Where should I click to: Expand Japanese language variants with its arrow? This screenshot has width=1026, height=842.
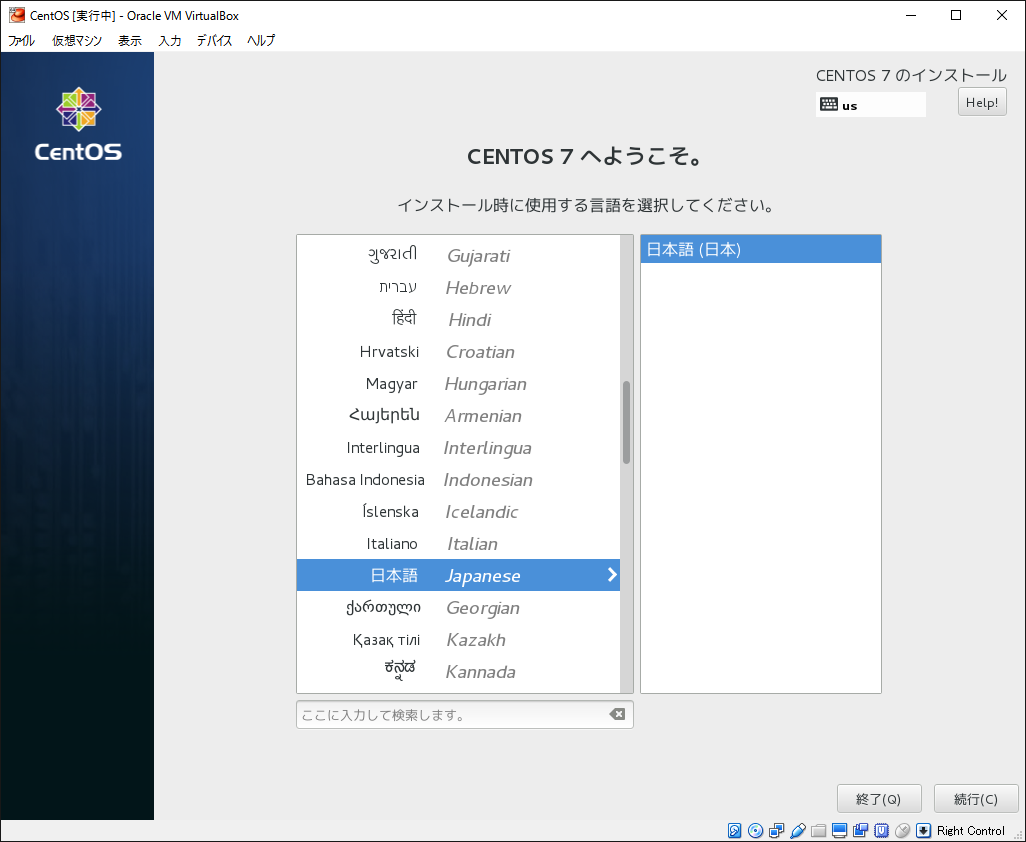[x=611, y=575]
